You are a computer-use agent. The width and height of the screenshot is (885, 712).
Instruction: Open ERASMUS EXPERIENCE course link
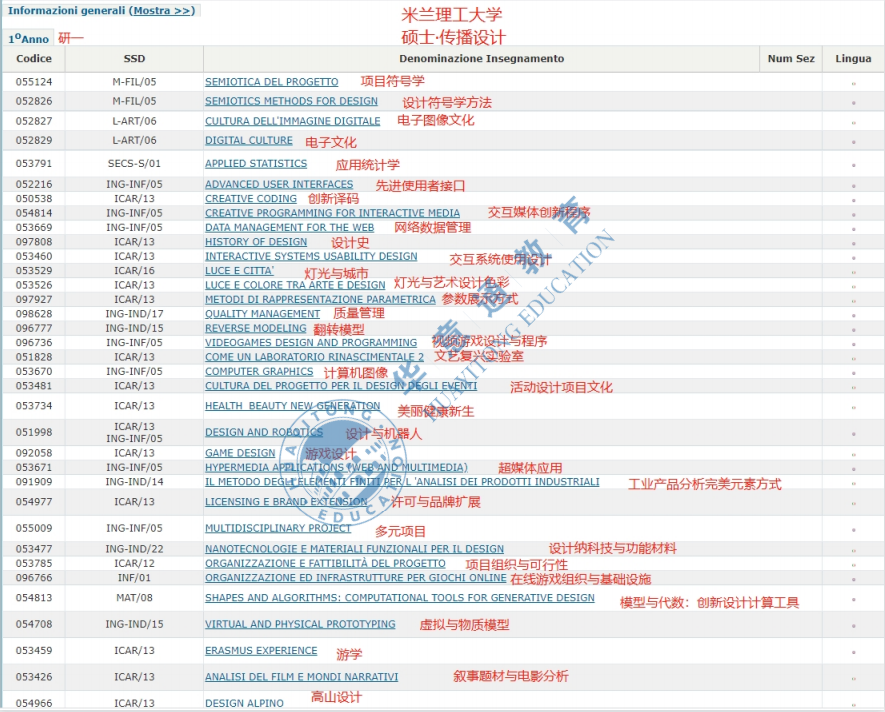click(261, 650)
